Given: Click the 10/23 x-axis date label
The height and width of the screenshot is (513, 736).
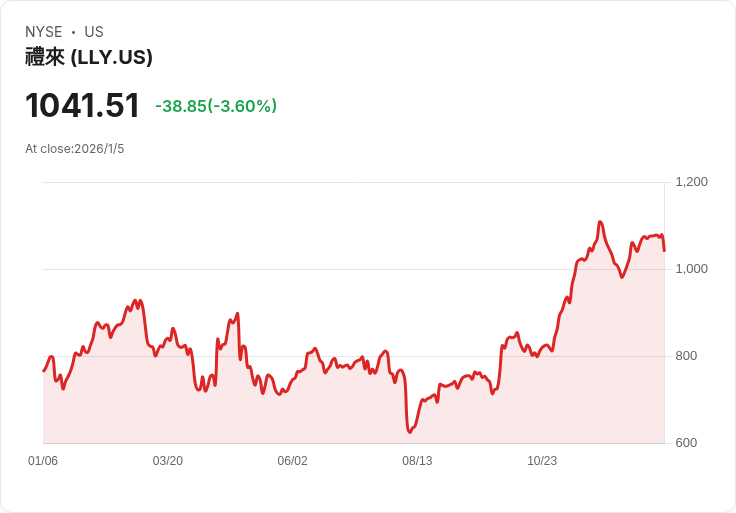Looking at the screenshot, I should tap(542, 460).
